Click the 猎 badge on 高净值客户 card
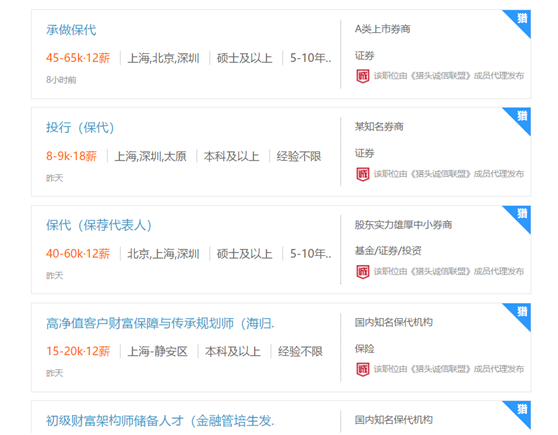The image size is (558, 435). pos(521,312)
